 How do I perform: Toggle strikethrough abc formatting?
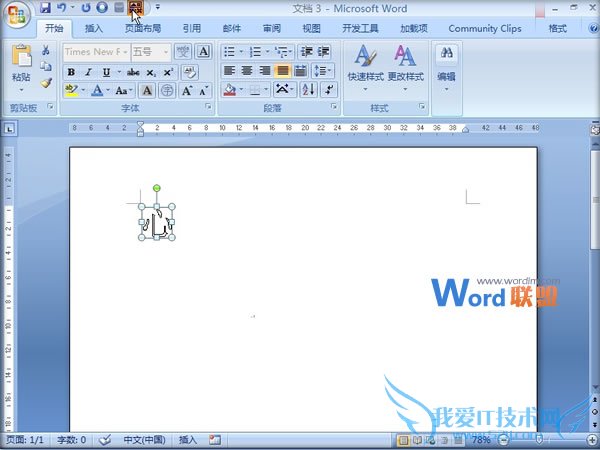click(133, 72)
